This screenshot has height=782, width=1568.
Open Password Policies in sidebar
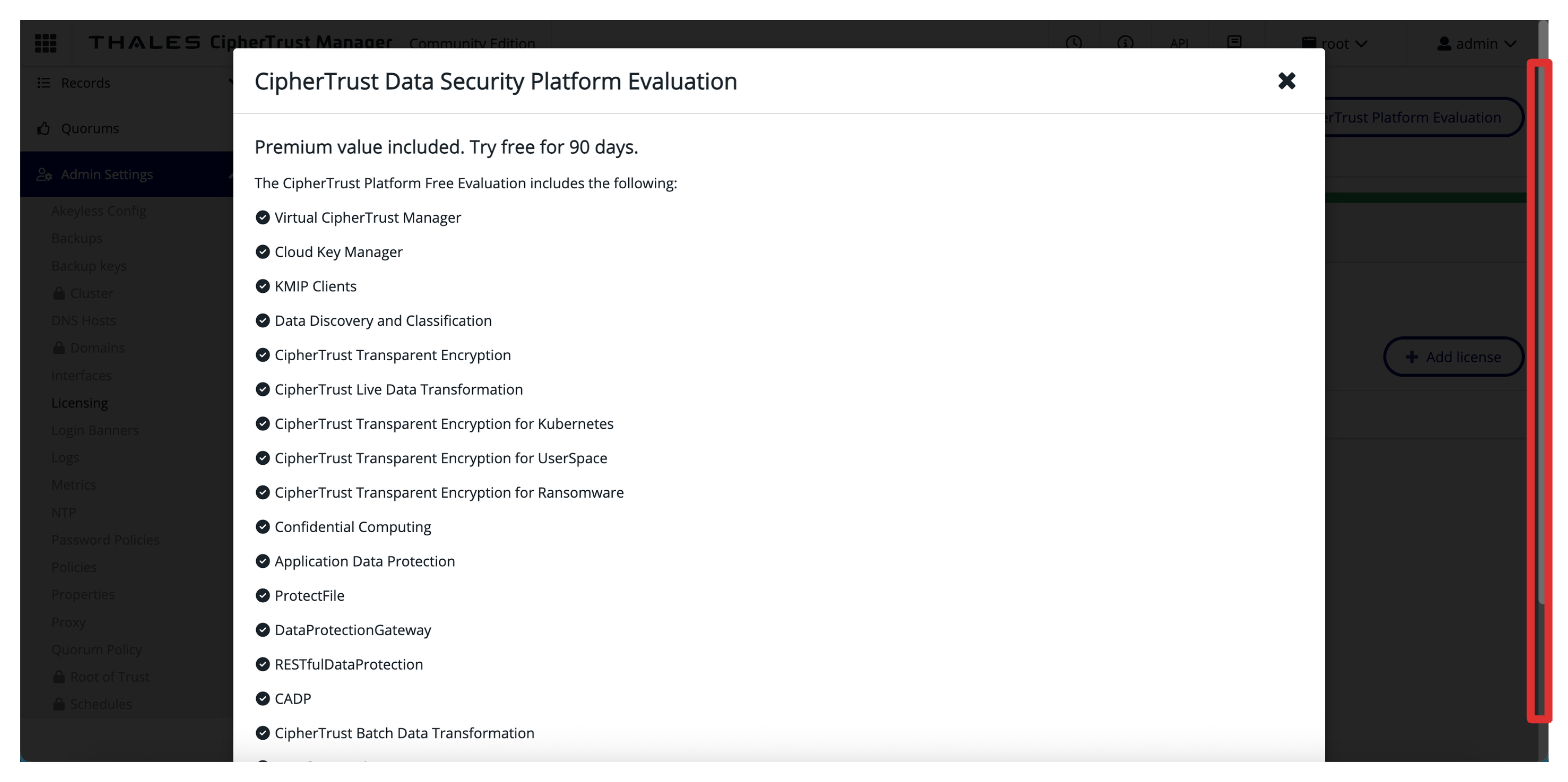pyautogui.click(x=105, y=540)
